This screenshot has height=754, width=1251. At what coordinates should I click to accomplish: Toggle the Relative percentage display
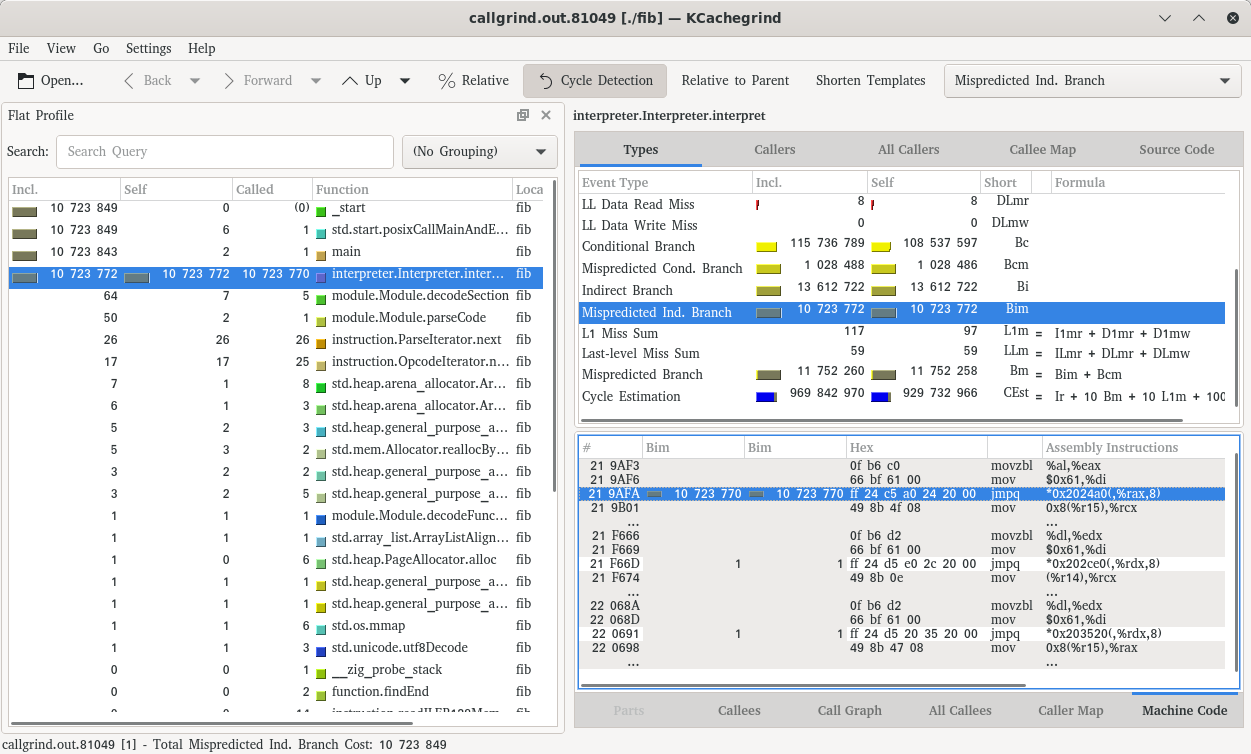474,81
